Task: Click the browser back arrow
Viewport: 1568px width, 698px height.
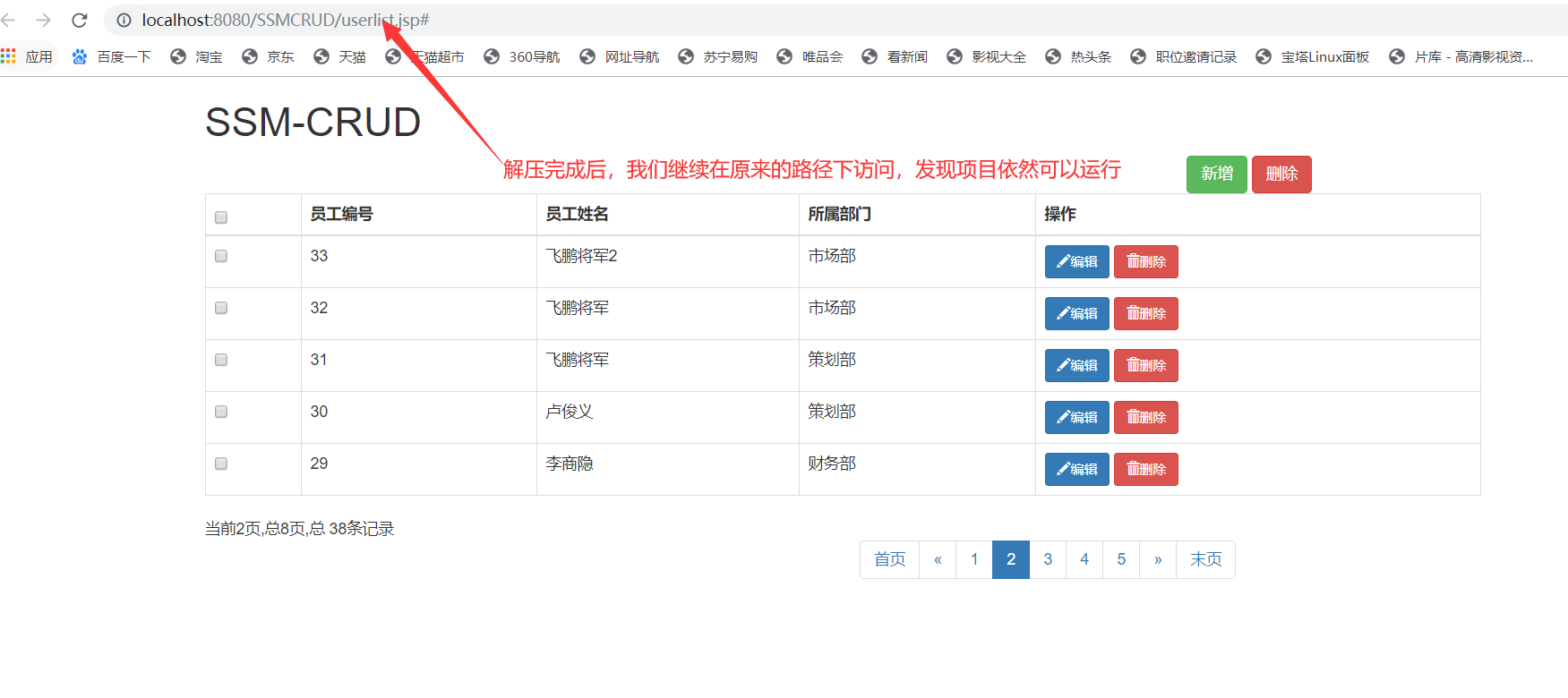Action: [x=8, y=20]
